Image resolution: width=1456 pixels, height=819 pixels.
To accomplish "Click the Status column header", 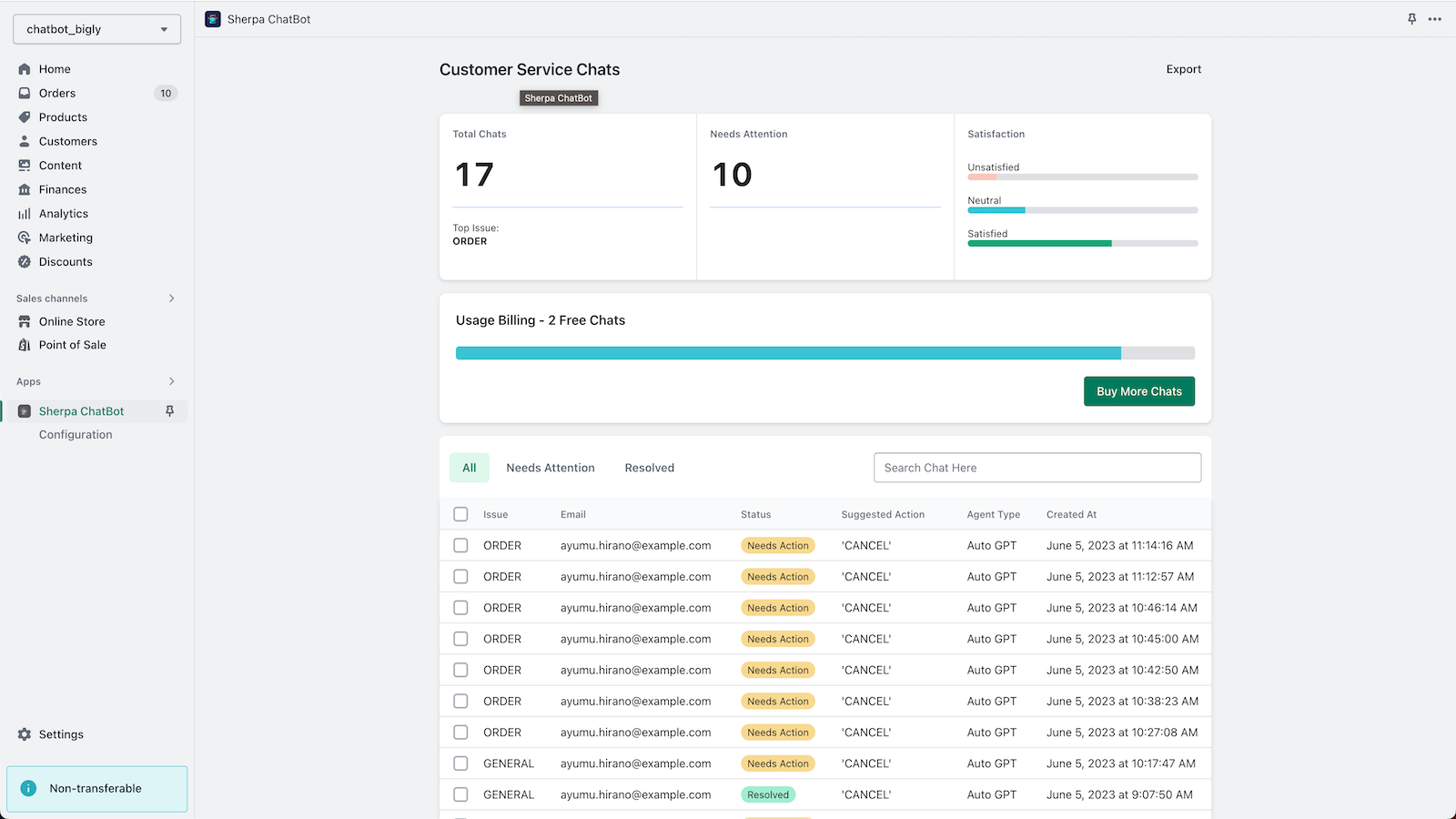I will [755, 514].
